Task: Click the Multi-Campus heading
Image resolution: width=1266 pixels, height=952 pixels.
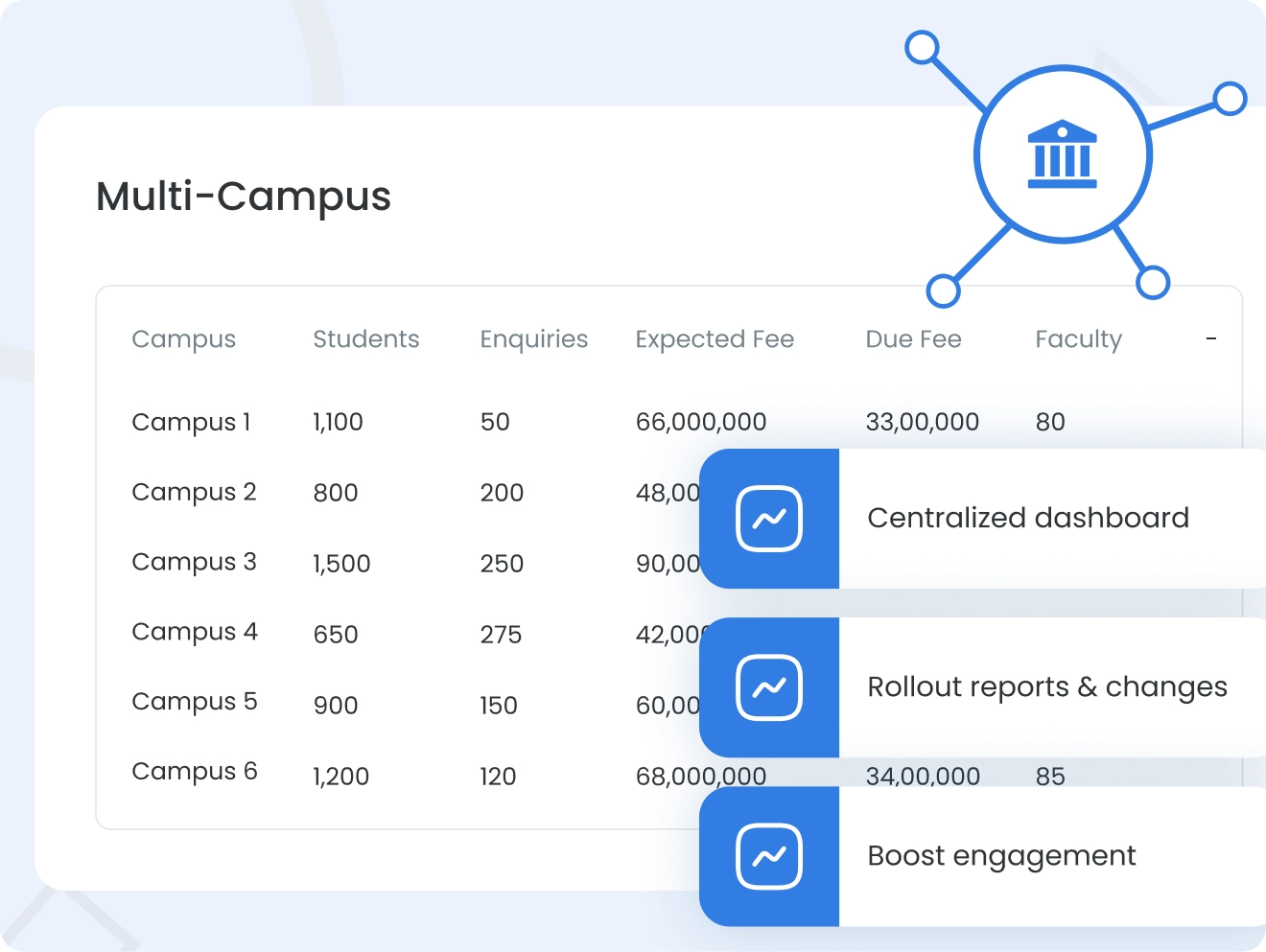Action: [244, 197]
